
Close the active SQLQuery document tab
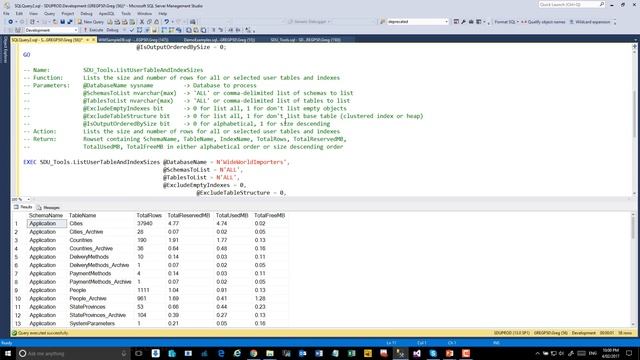[x=93, y=40]
